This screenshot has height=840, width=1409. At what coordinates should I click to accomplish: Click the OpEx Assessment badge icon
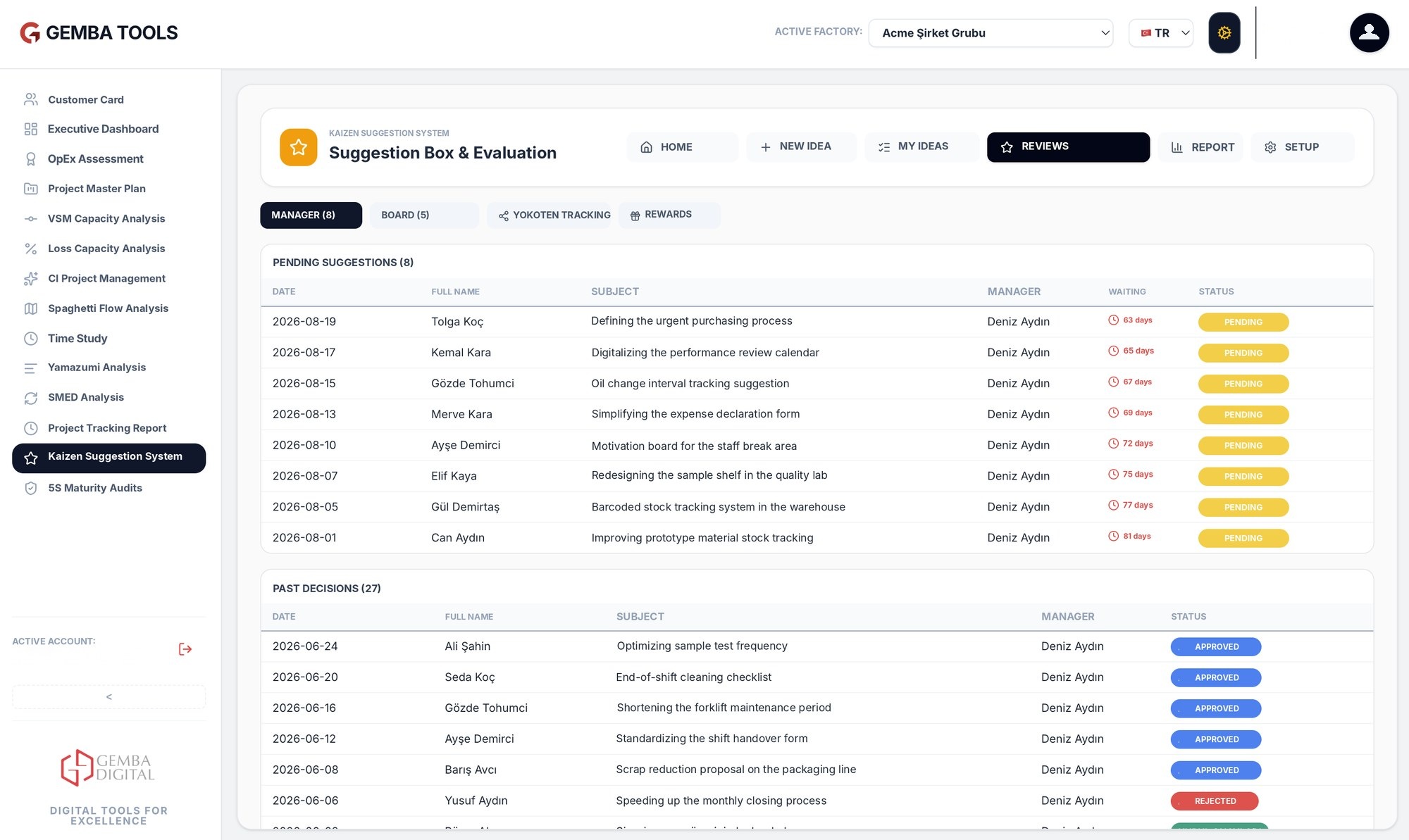pos(30,159)
